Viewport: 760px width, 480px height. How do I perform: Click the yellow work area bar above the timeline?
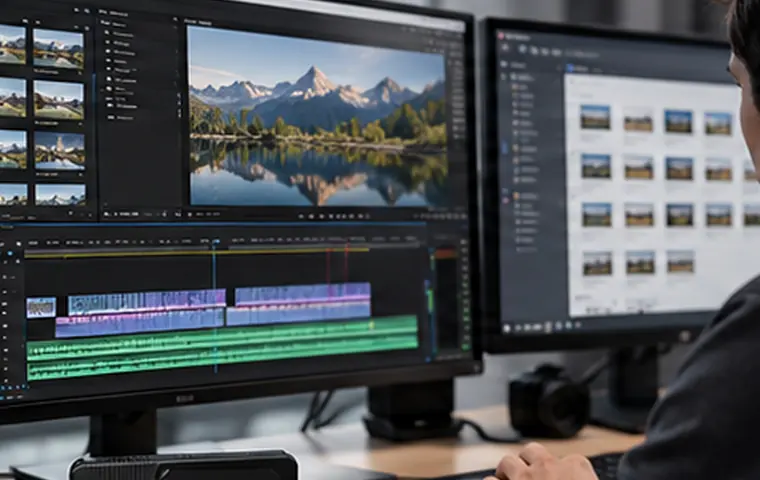[196, 253]
